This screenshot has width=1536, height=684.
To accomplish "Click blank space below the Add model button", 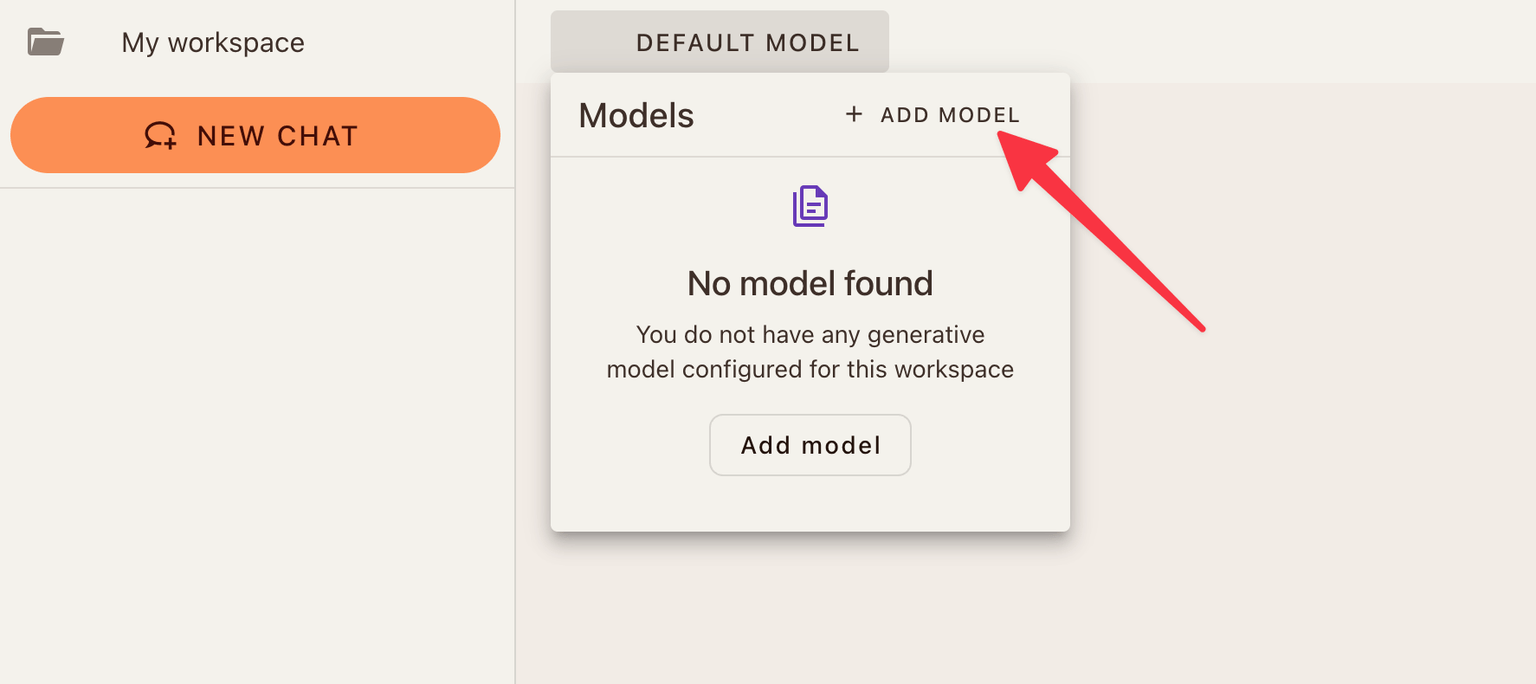I will [810, 503].
